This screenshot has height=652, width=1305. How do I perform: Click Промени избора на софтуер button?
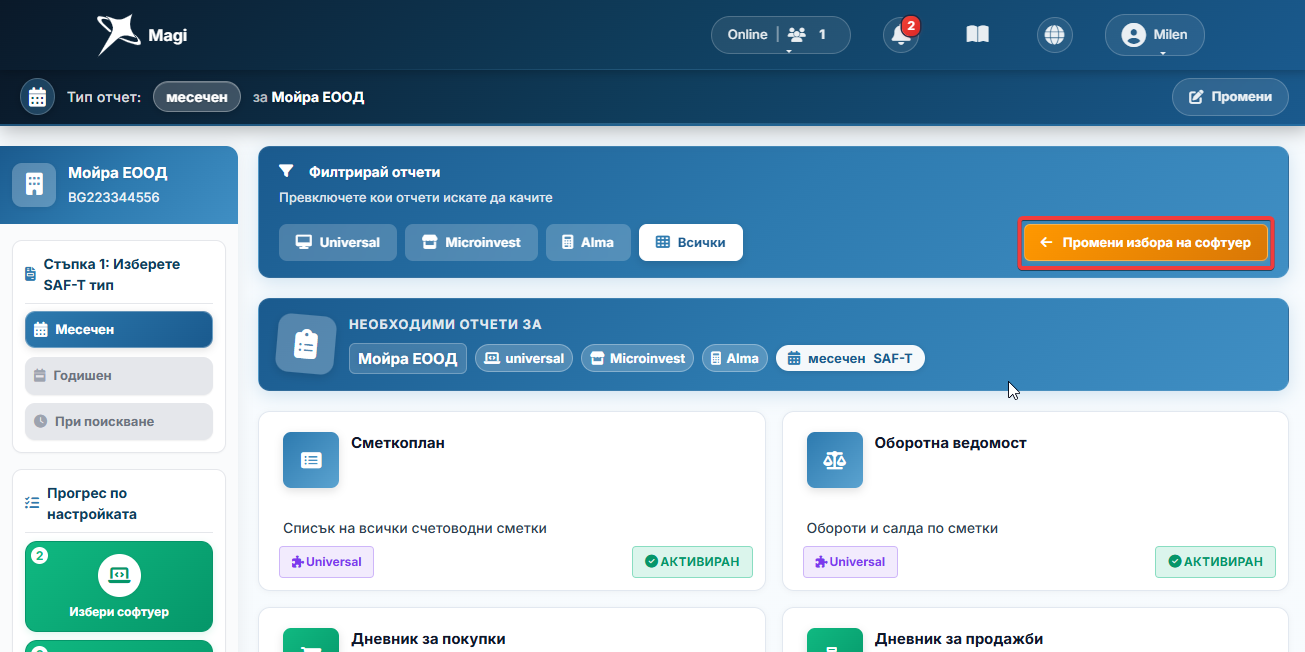point(1145,243)
